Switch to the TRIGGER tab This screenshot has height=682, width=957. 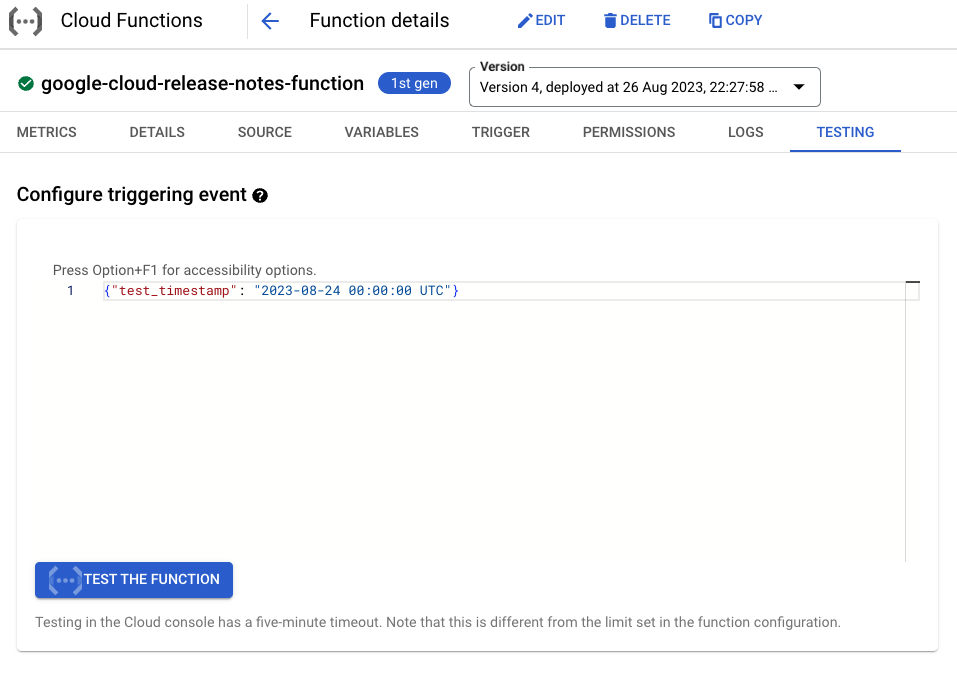click(500, 132)
